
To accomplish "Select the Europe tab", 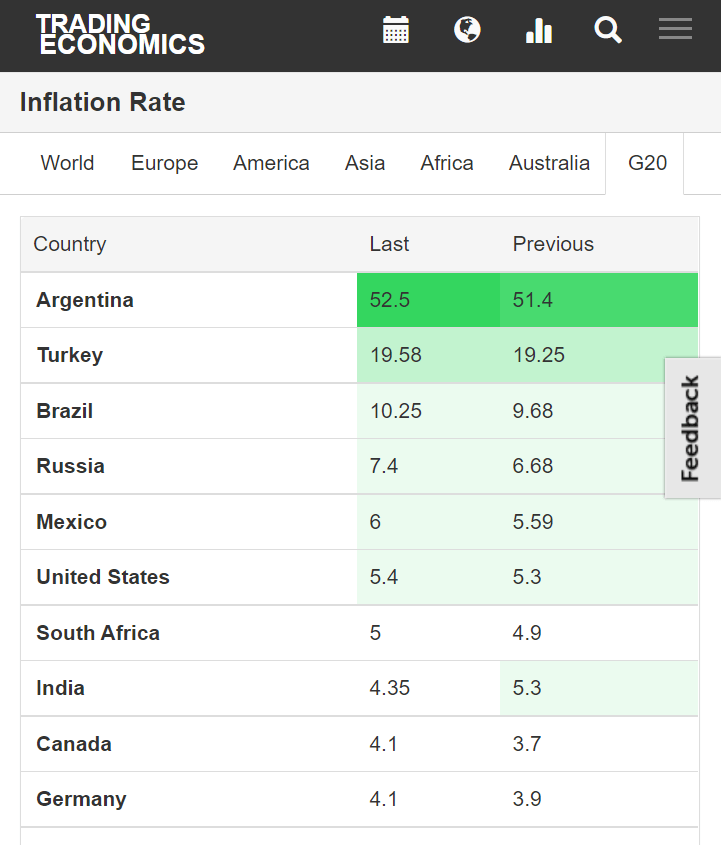I will 164,163.
